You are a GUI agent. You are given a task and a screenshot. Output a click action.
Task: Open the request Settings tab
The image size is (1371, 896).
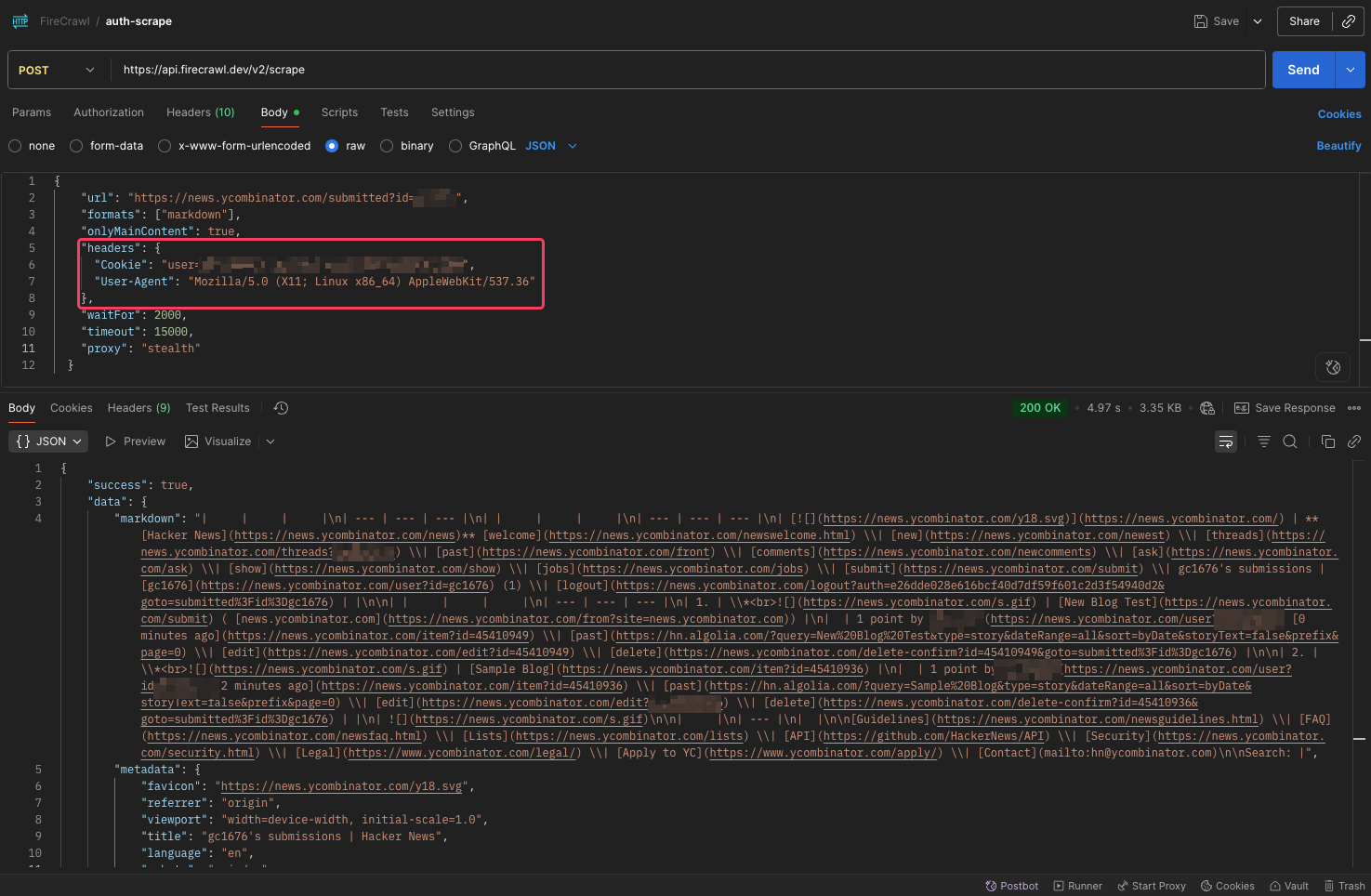tap(453, 112)
